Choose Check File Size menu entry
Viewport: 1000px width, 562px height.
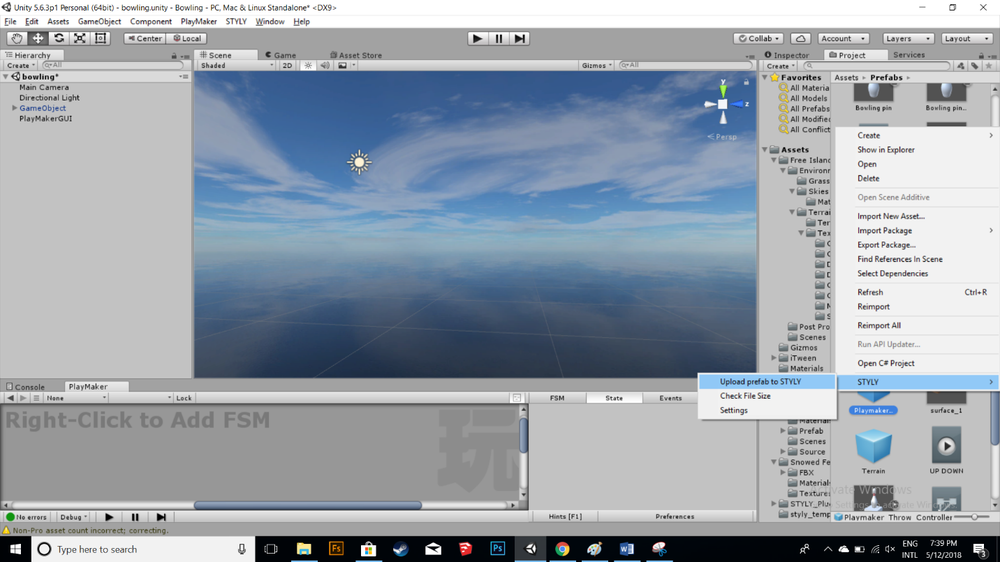point(767,396)
